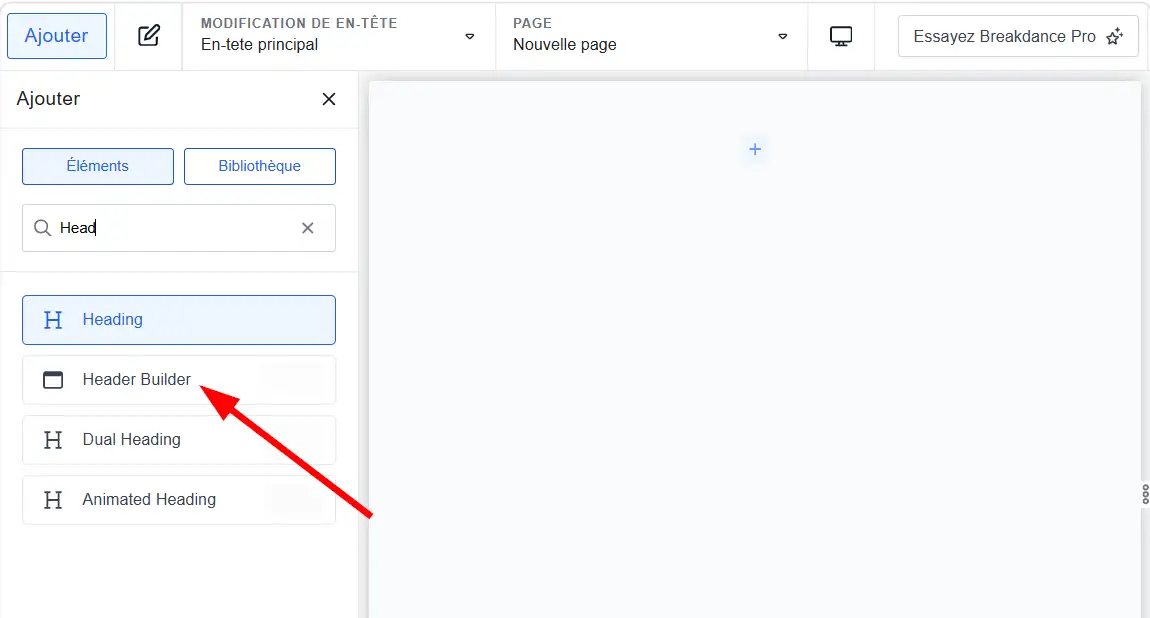Add the Heading element
Viewport: 1150px width, 618px height.
(x=179, y=320)
